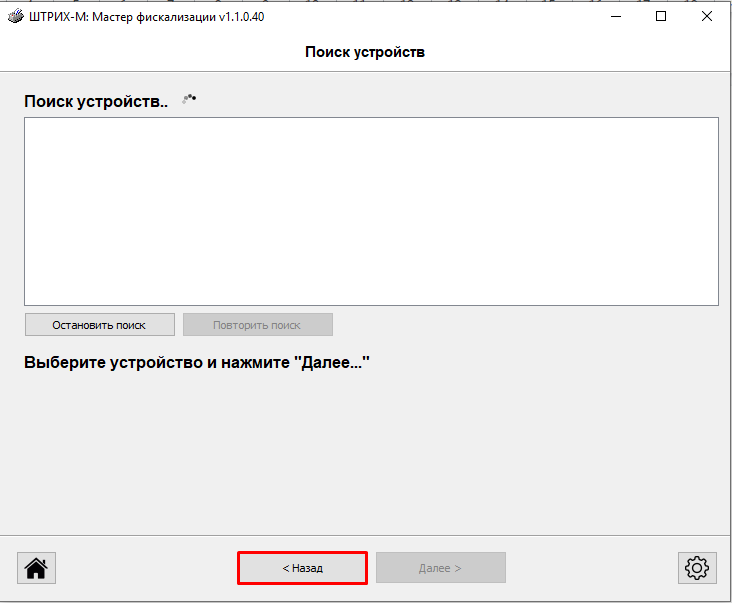Click empty title bar space left of minimize
The height and width of the screenshot is (603, 732).
point(450,17)
